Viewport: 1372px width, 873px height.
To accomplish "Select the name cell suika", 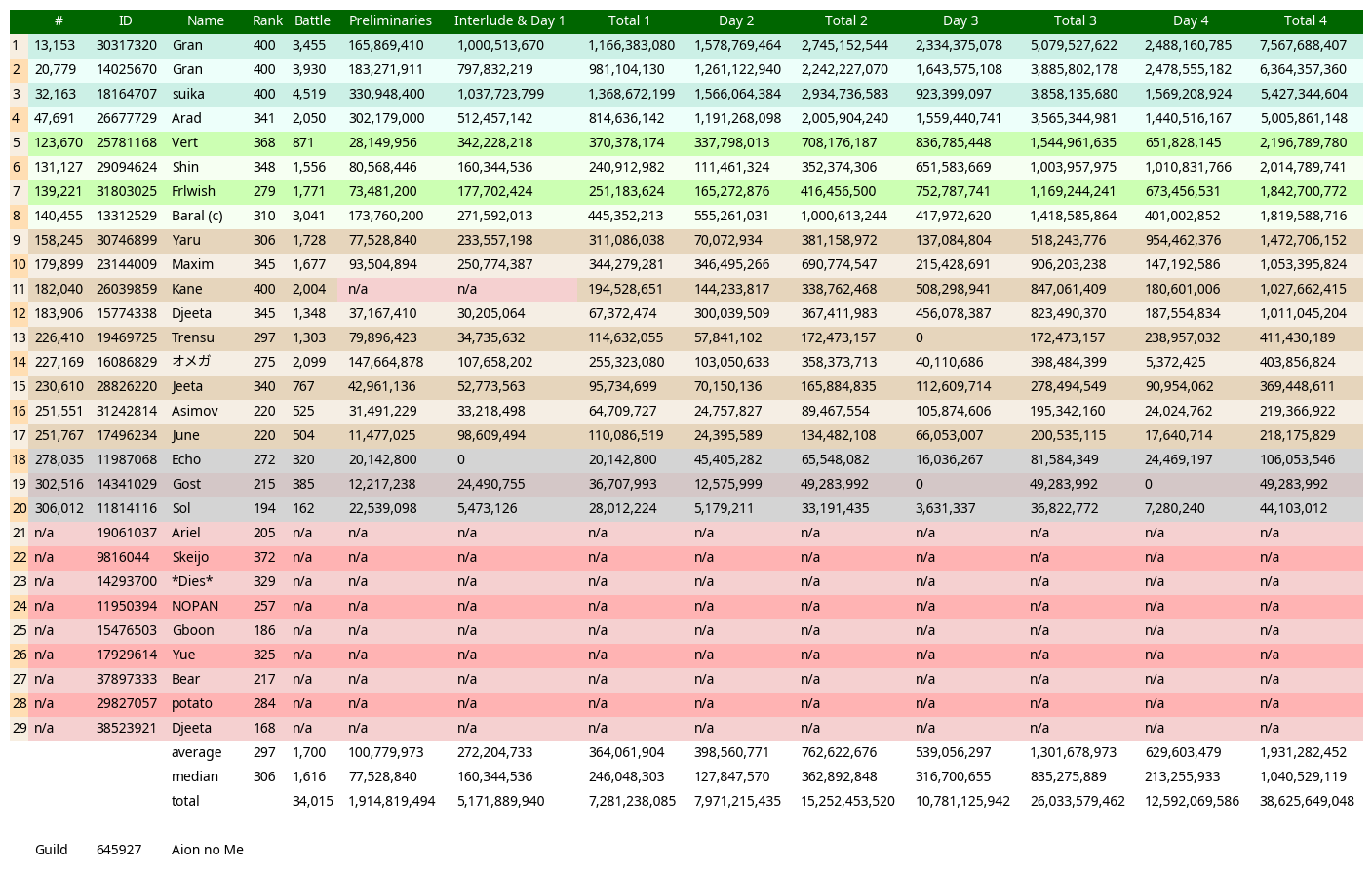I will pos(188,94).
